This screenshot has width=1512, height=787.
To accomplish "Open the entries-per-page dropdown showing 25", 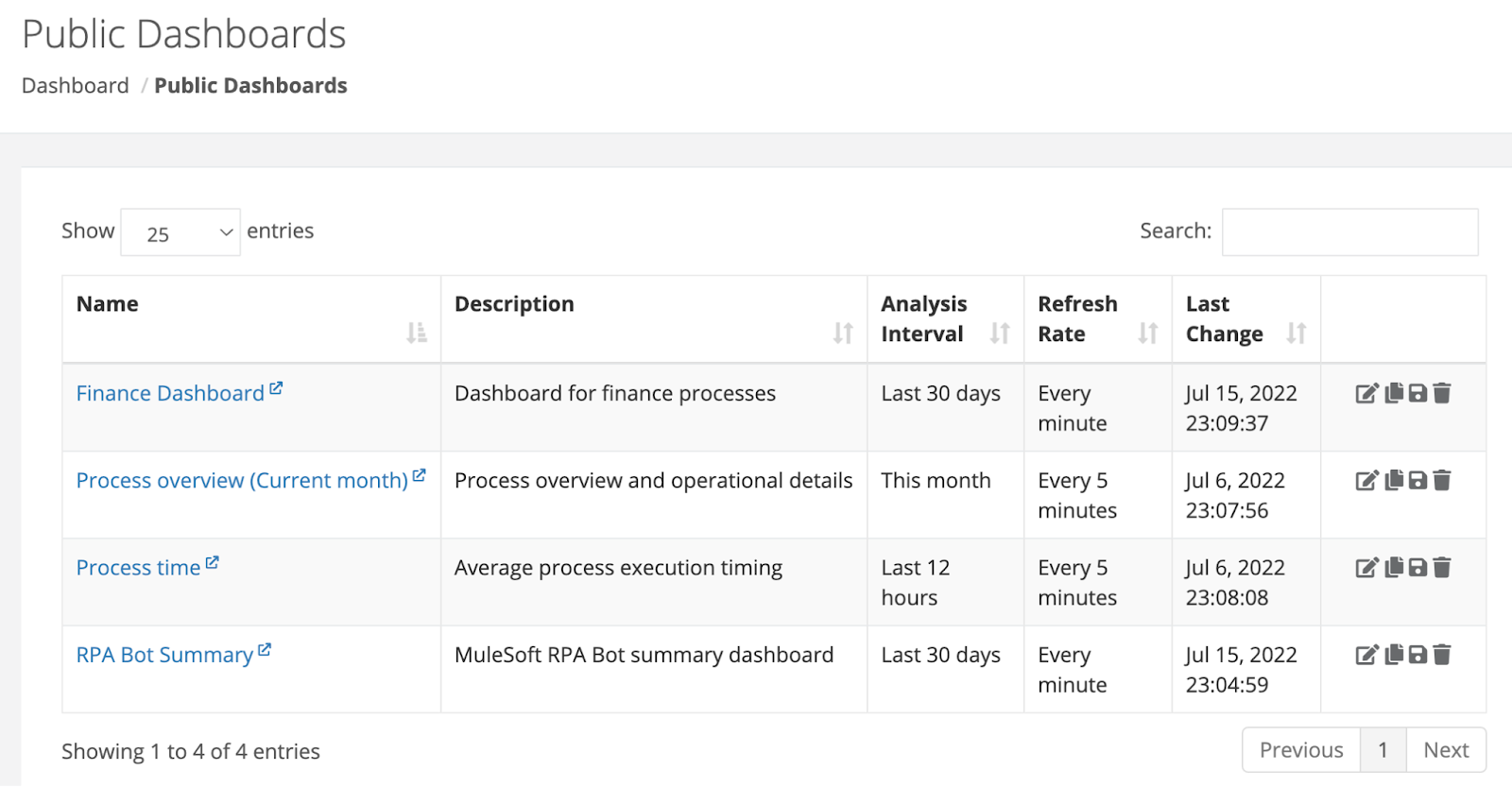I will [x=180, y=232].
